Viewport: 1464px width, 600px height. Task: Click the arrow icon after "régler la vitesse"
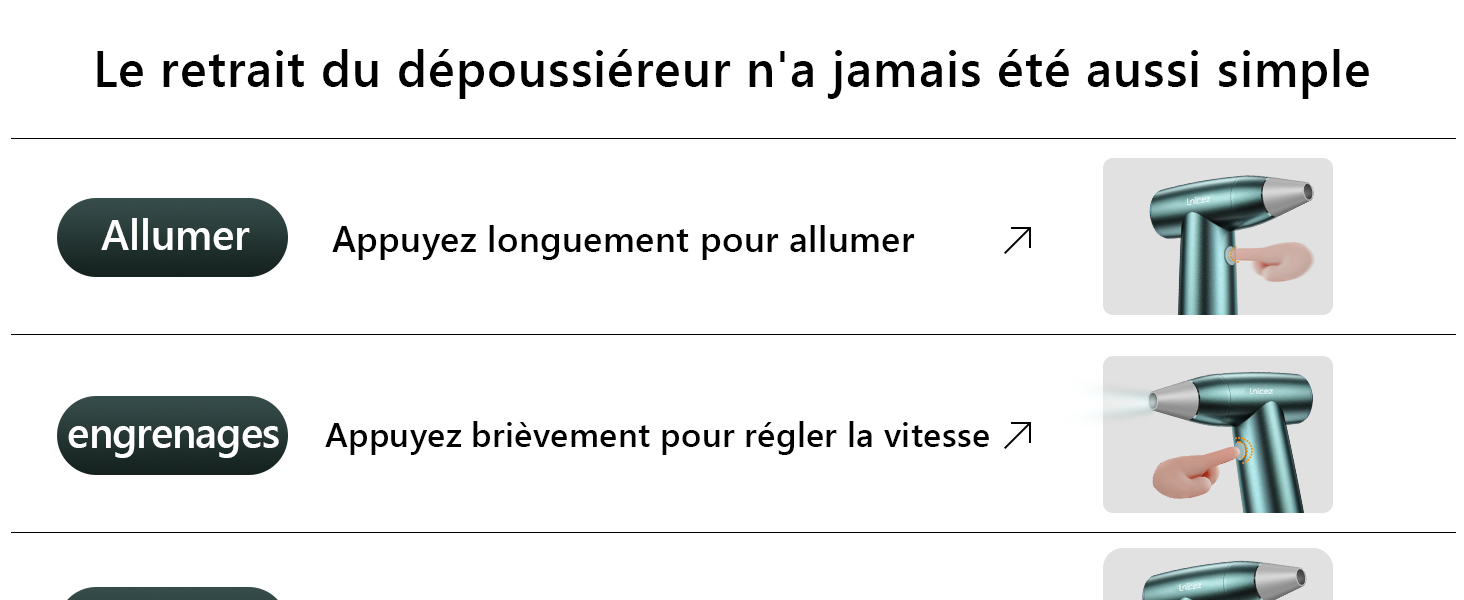click(1017, 435)
